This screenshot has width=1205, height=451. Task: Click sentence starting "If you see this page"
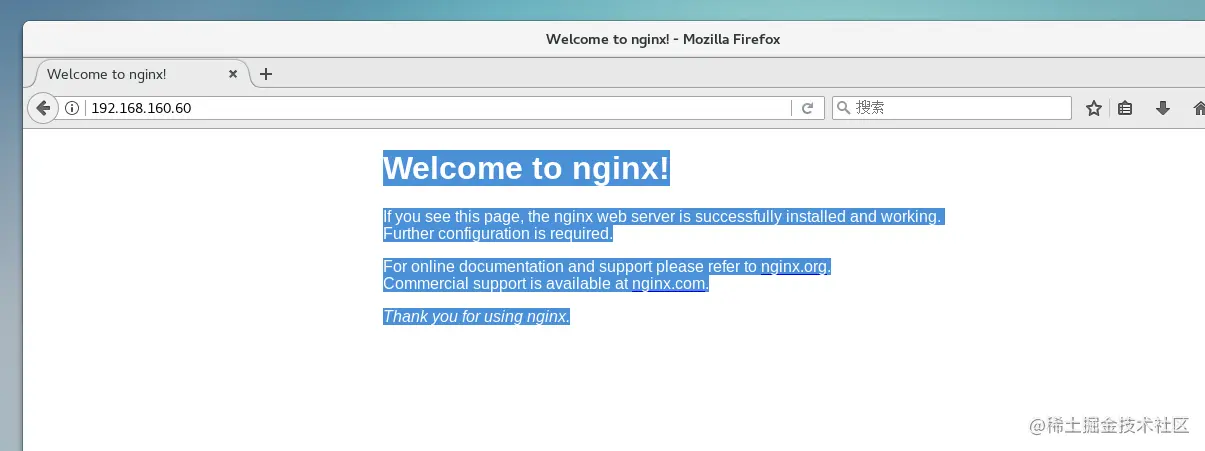[662, 216]
